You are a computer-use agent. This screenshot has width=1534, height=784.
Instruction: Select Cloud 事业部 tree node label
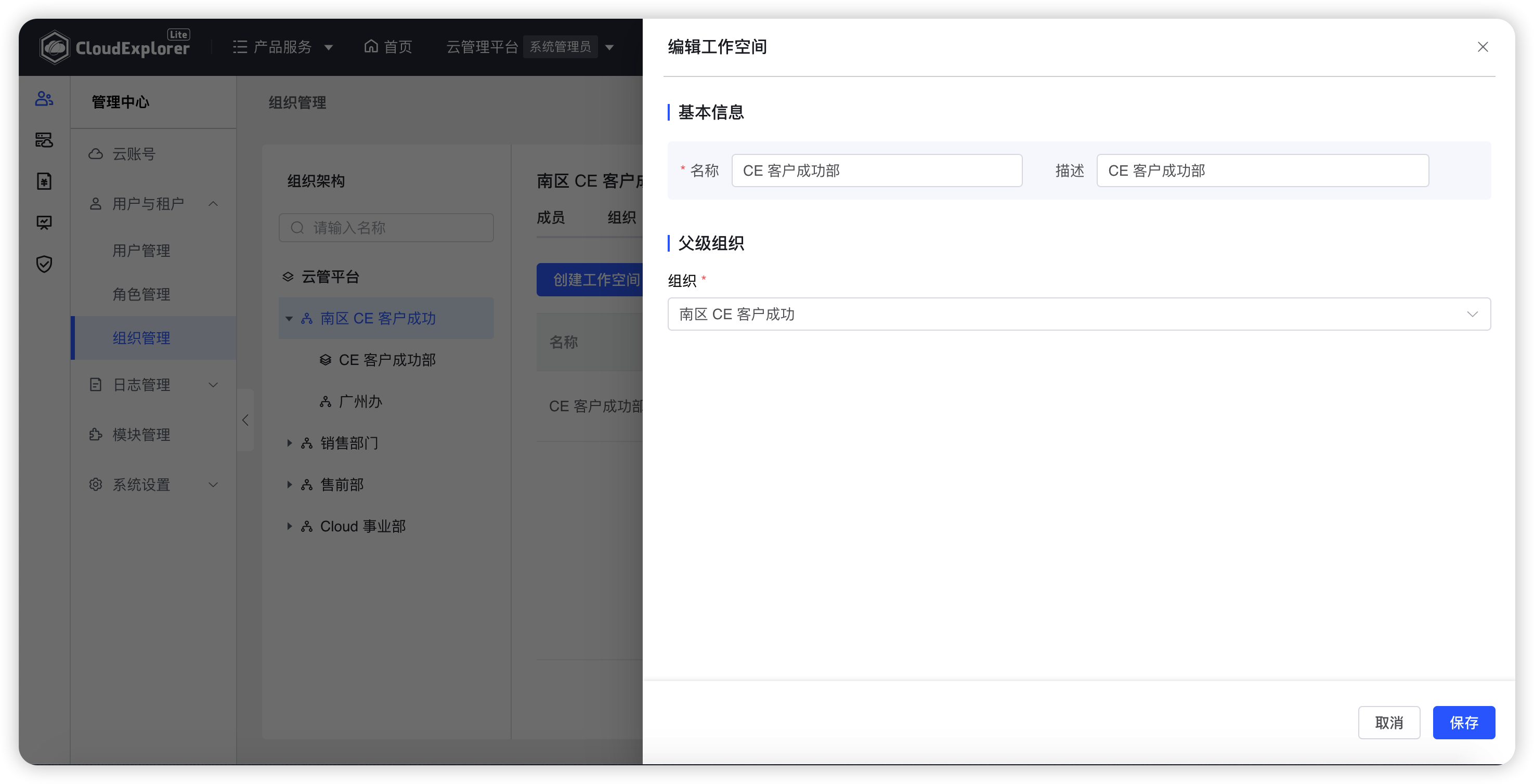pyautogui.click(x=362, y=526)
